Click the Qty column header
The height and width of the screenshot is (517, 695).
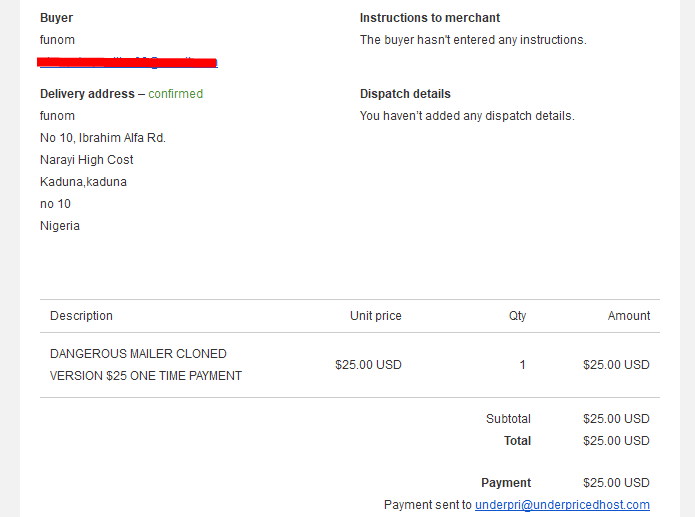[517, 316]
